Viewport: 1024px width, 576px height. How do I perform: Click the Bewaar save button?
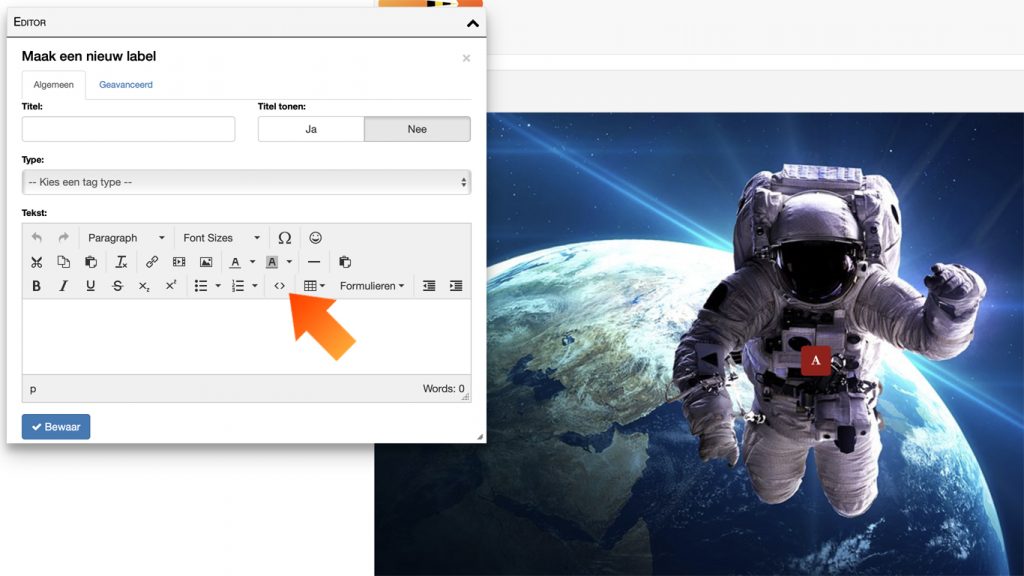[x=56, y=427]
